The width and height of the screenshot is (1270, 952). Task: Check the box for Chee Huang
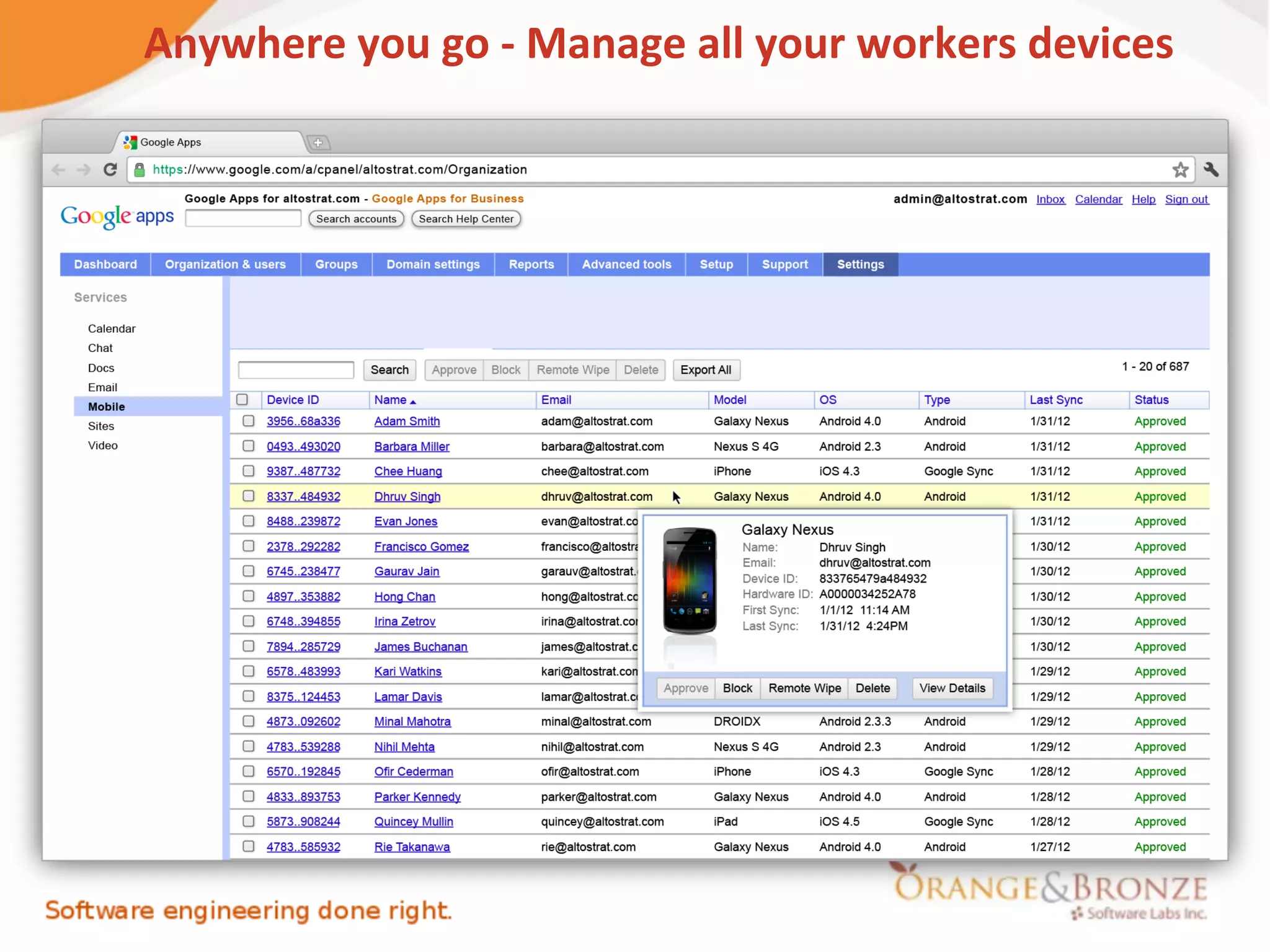[x=249, y=471]
